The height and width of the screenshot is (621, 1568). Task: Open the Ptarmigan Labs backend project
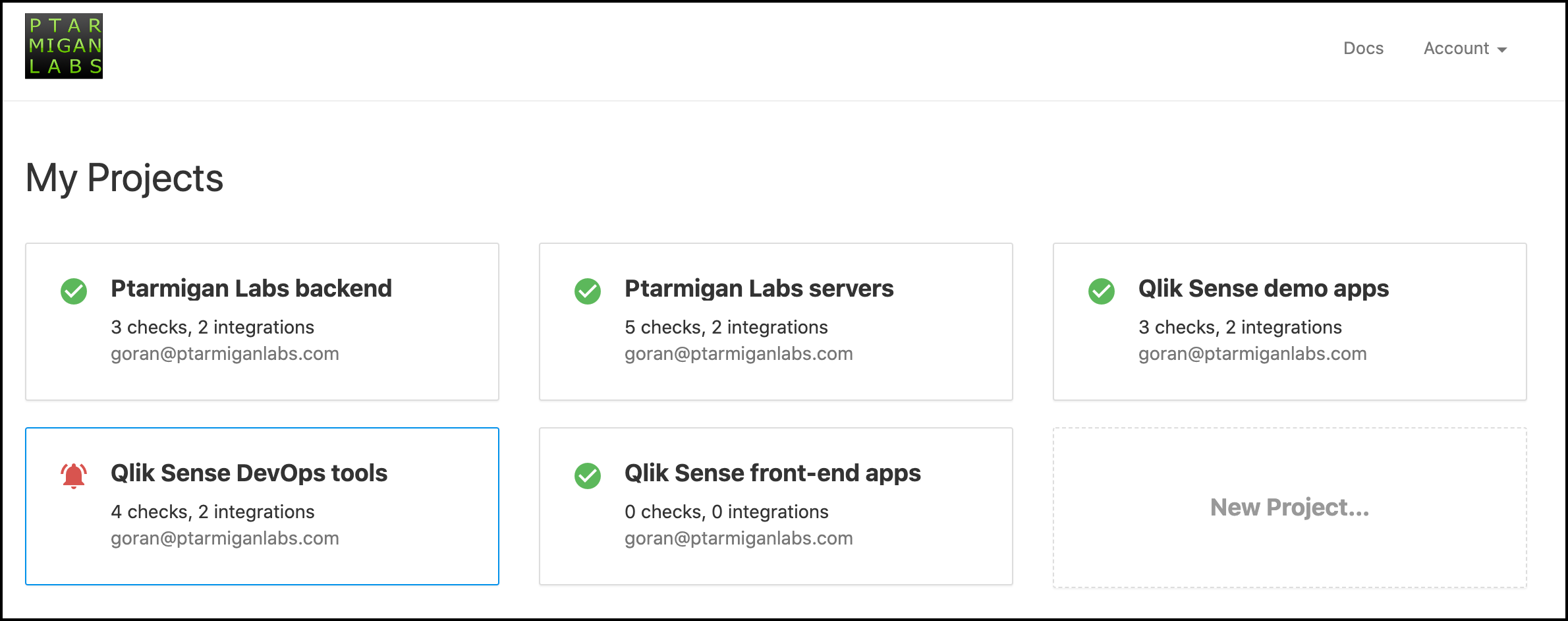(251, 288)
